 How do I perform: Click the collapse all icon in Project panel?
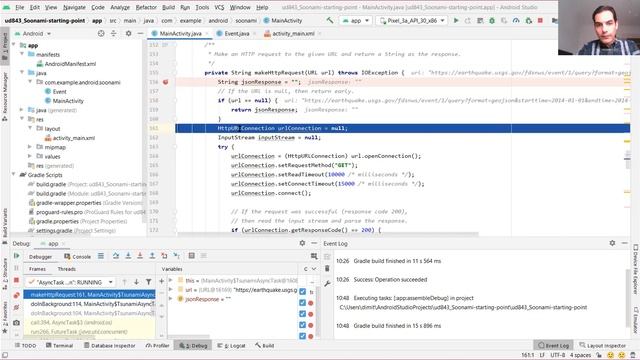click(x=113, y=33)
